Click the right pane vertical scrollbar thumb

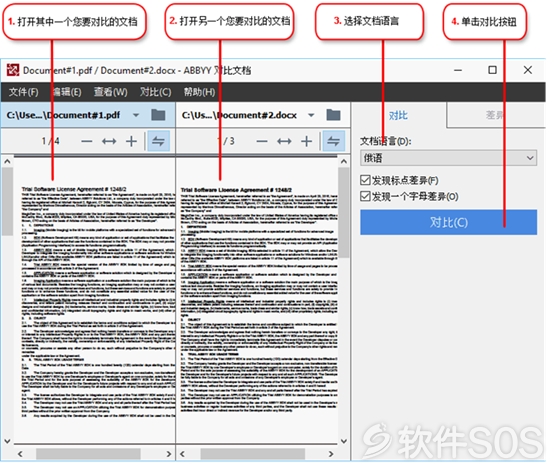343,212
